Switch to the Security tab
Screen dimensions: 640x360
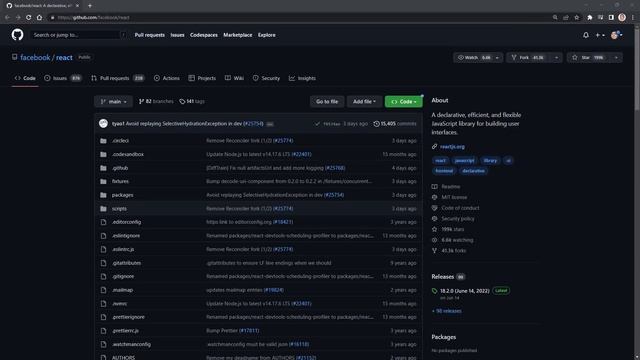266,78
